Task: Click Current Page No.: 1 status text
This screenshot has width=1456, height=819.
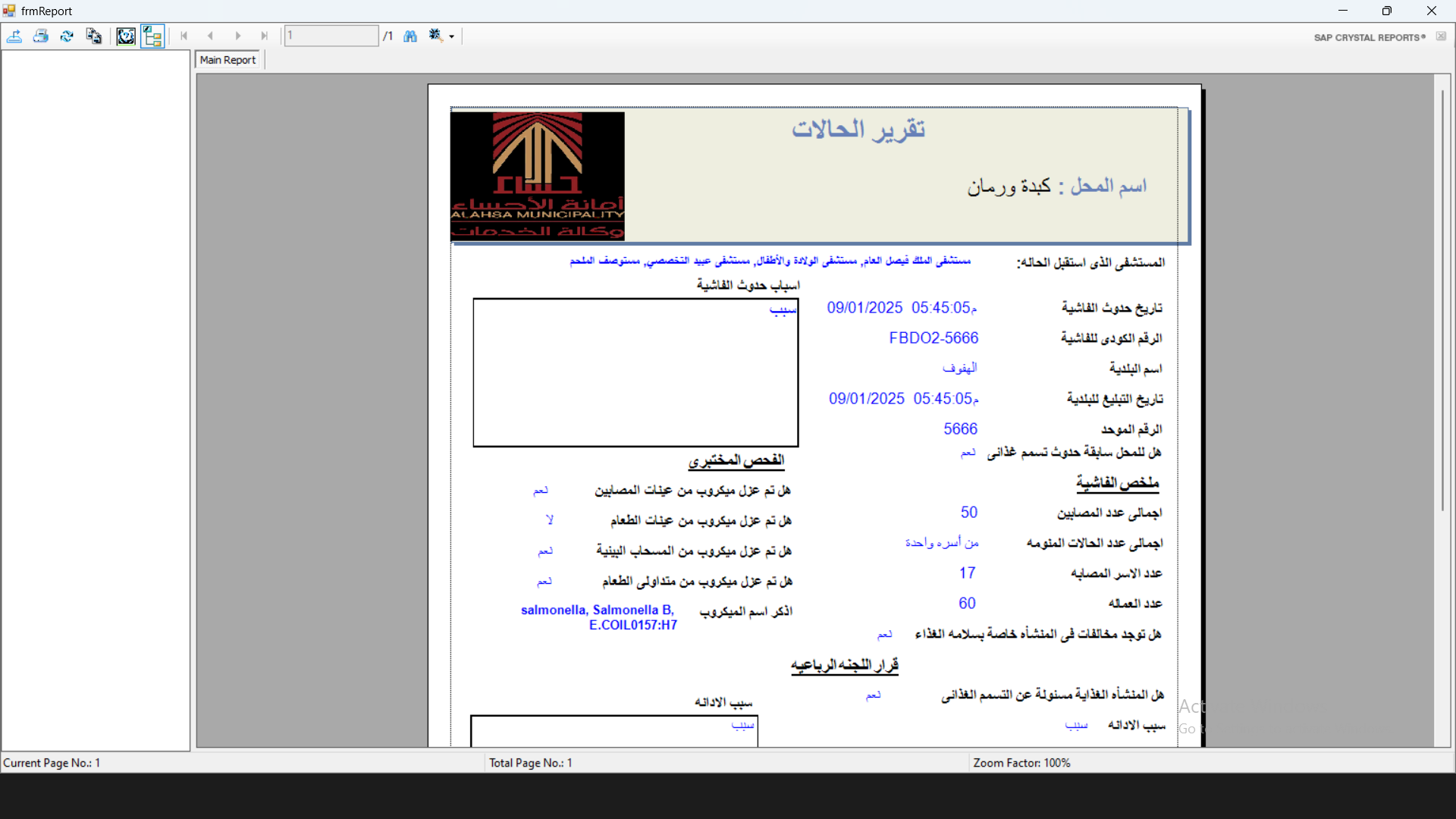Action: click(52, 763)
